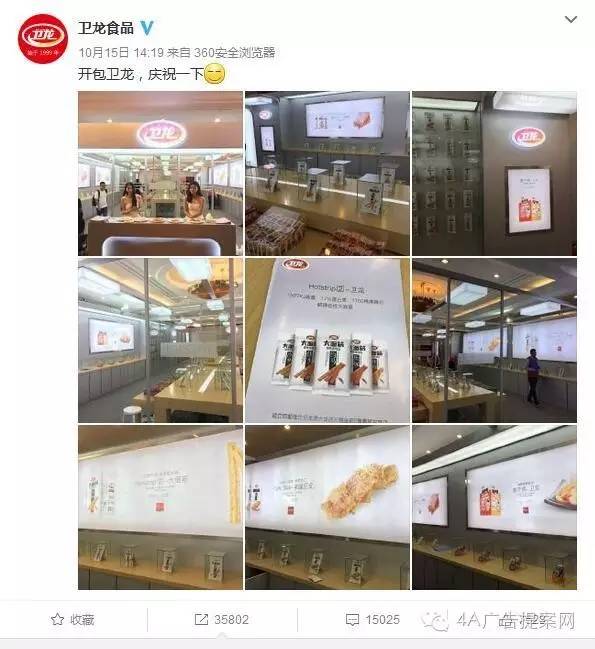Open the 卫龙食品 account name link

(106, 28)
